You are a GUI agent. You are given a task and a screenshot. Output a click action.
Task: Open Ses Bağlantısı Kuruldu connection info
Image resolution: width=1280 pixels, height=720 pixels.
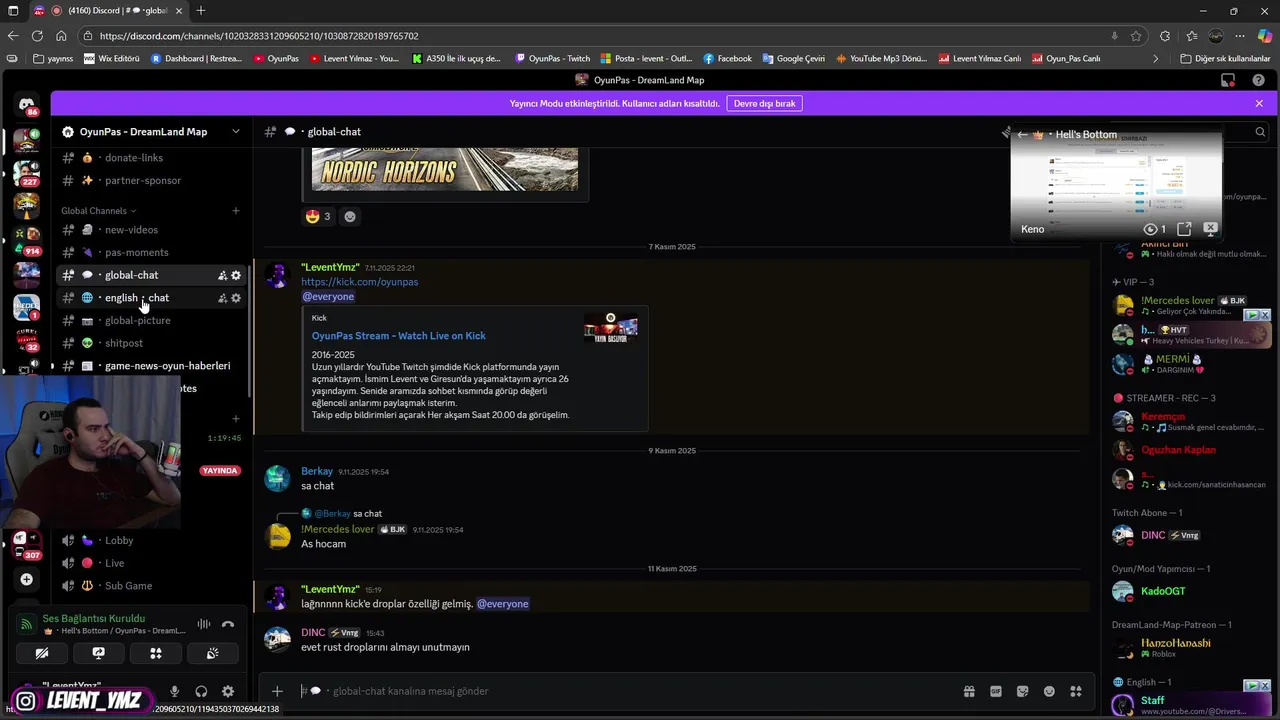tap(93, 618)
